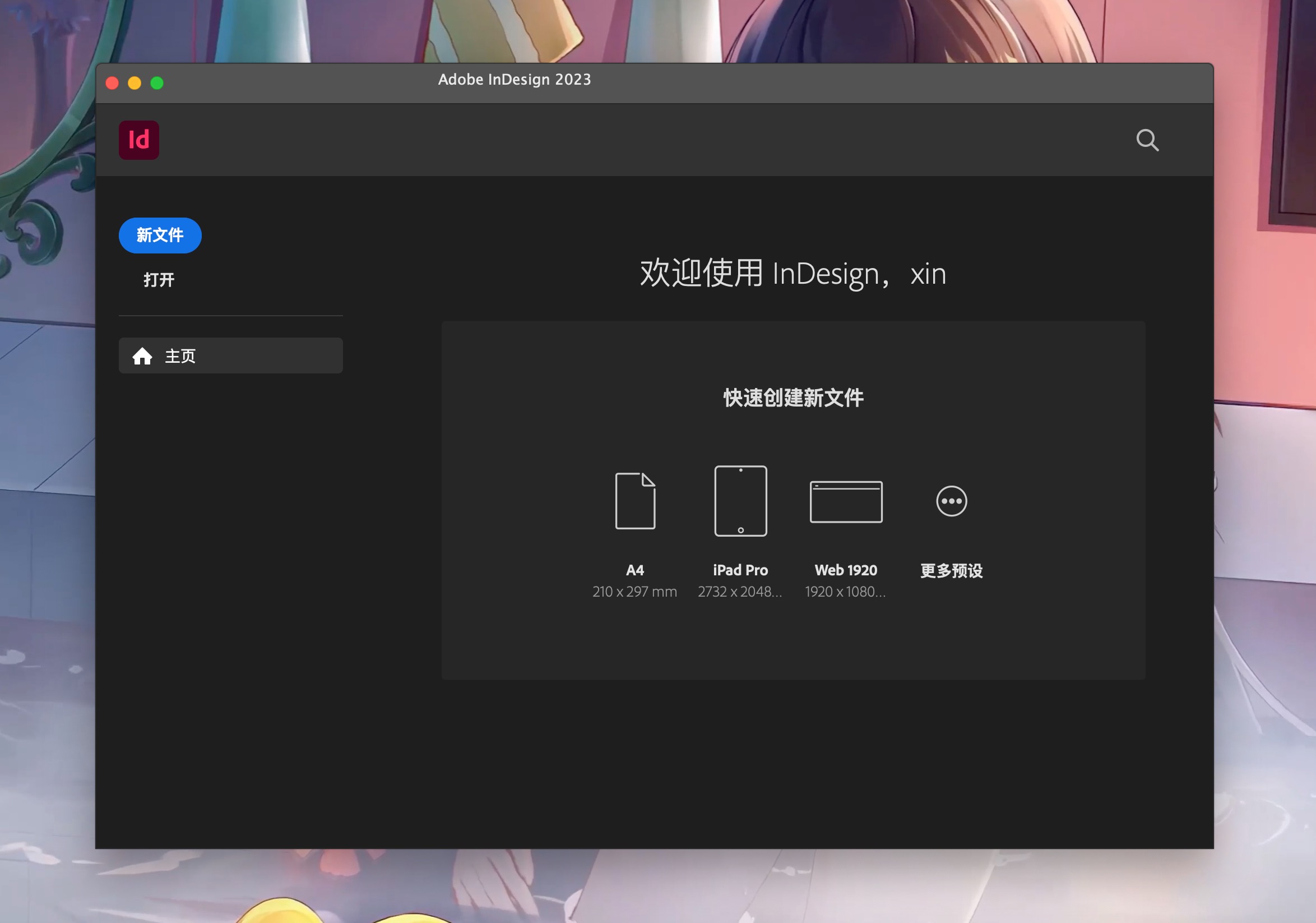Click the A4 document preset icon
This screenshot has width=1316, height=923.
pos(635,501)
